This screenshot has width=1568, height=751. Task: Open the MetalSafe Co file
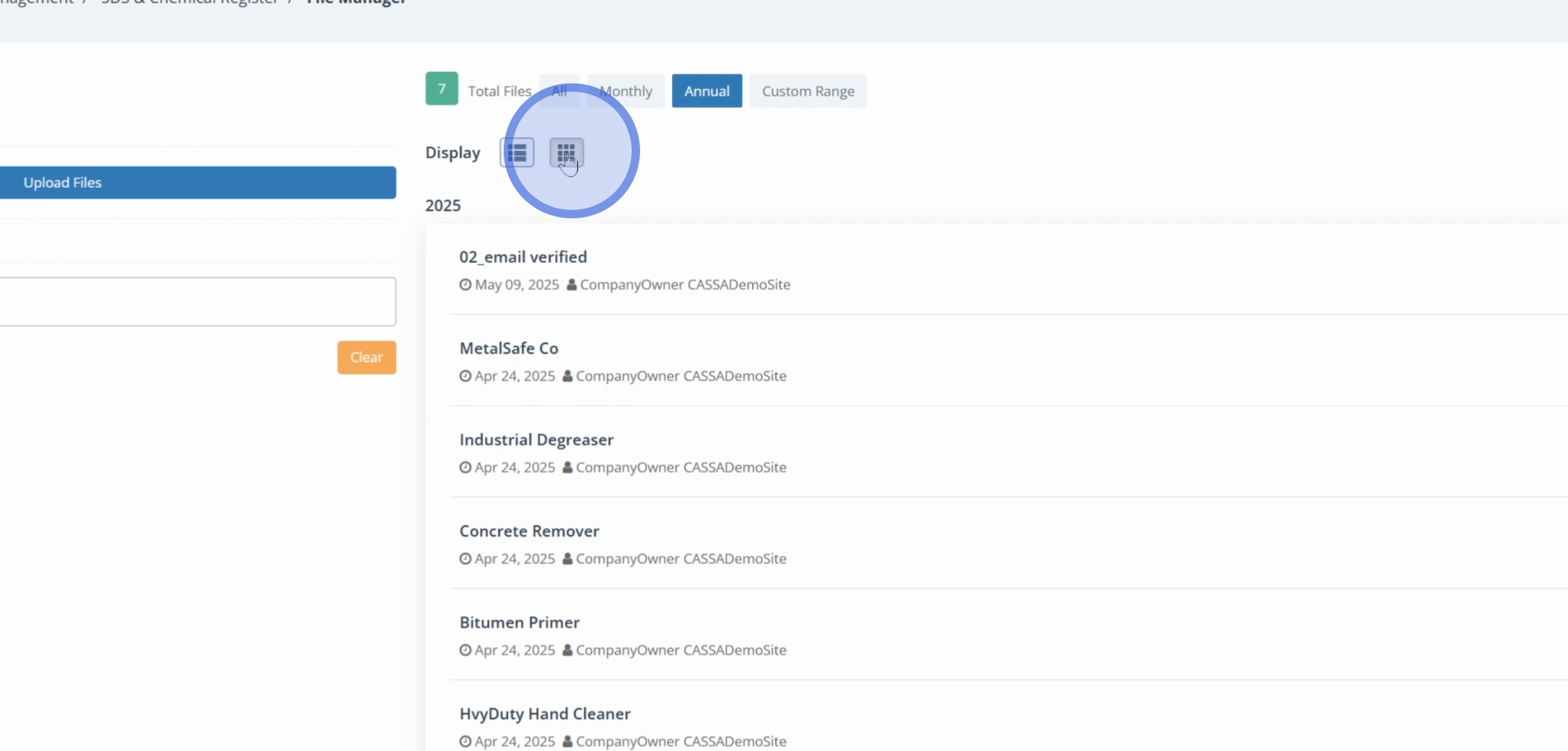coord(509,348)
